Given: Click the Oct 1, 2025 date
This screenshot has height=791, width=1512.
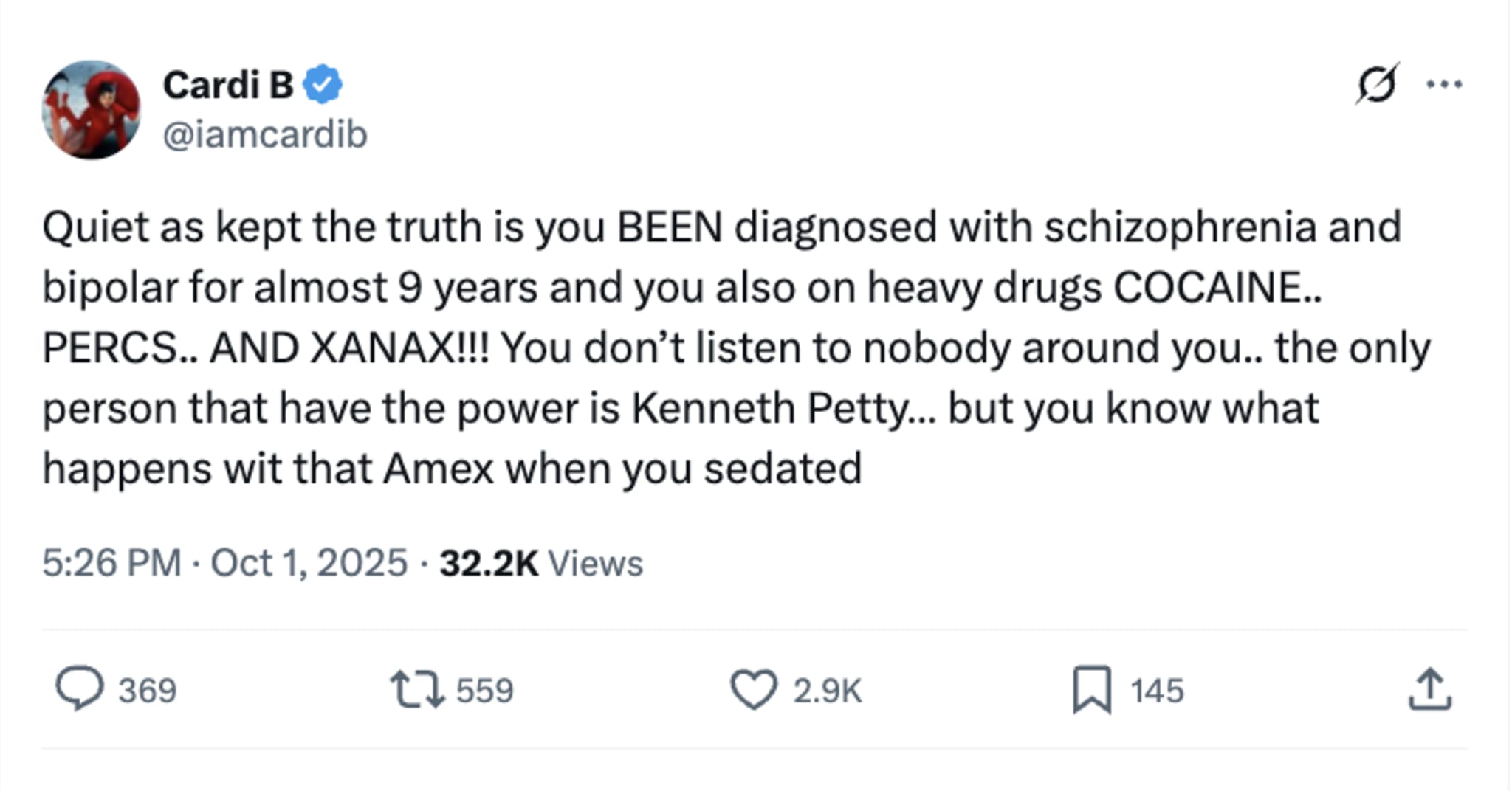Looking at the screenshot, I should click(x=309, y=563).
